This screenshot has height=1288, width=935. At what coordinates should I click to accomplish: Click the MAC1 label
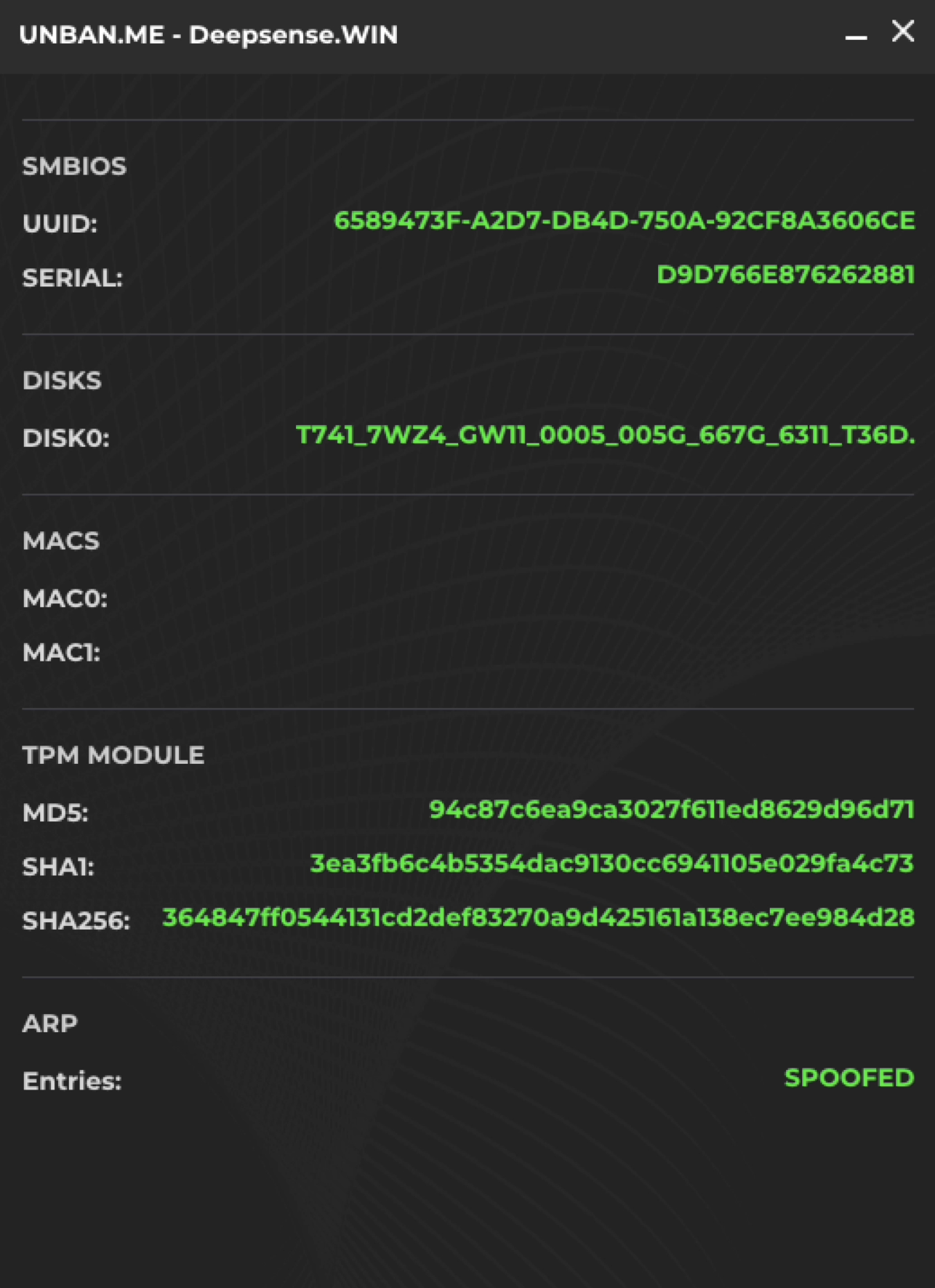tap(61, 653)
